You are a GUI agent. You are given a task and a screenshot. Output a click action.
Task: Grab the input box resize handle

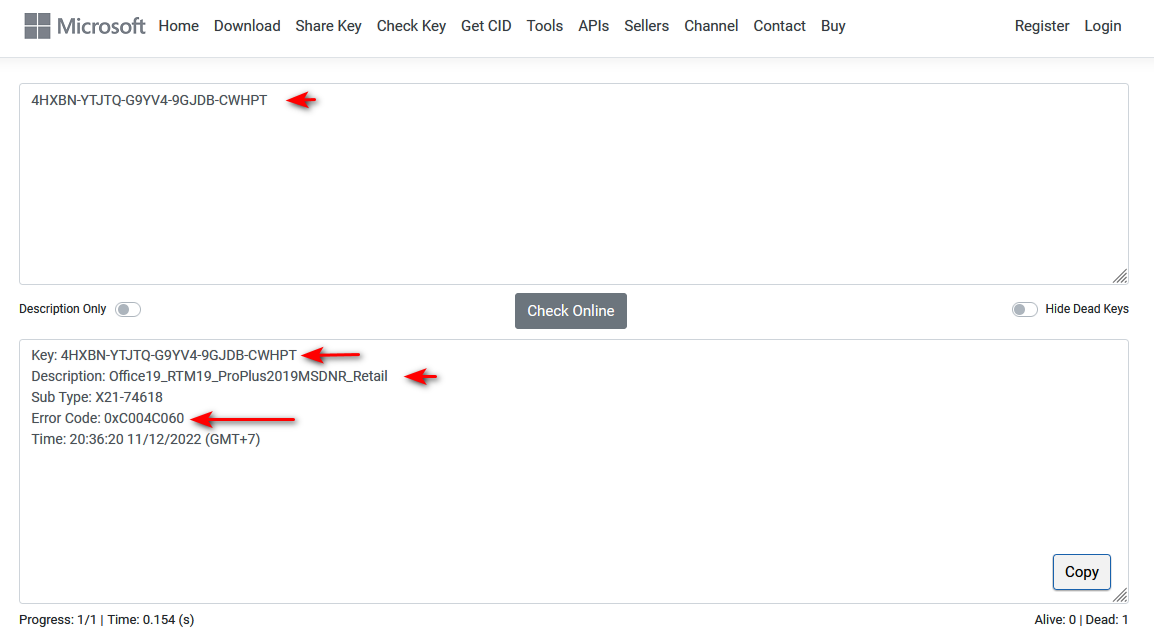coord(1120,276)
